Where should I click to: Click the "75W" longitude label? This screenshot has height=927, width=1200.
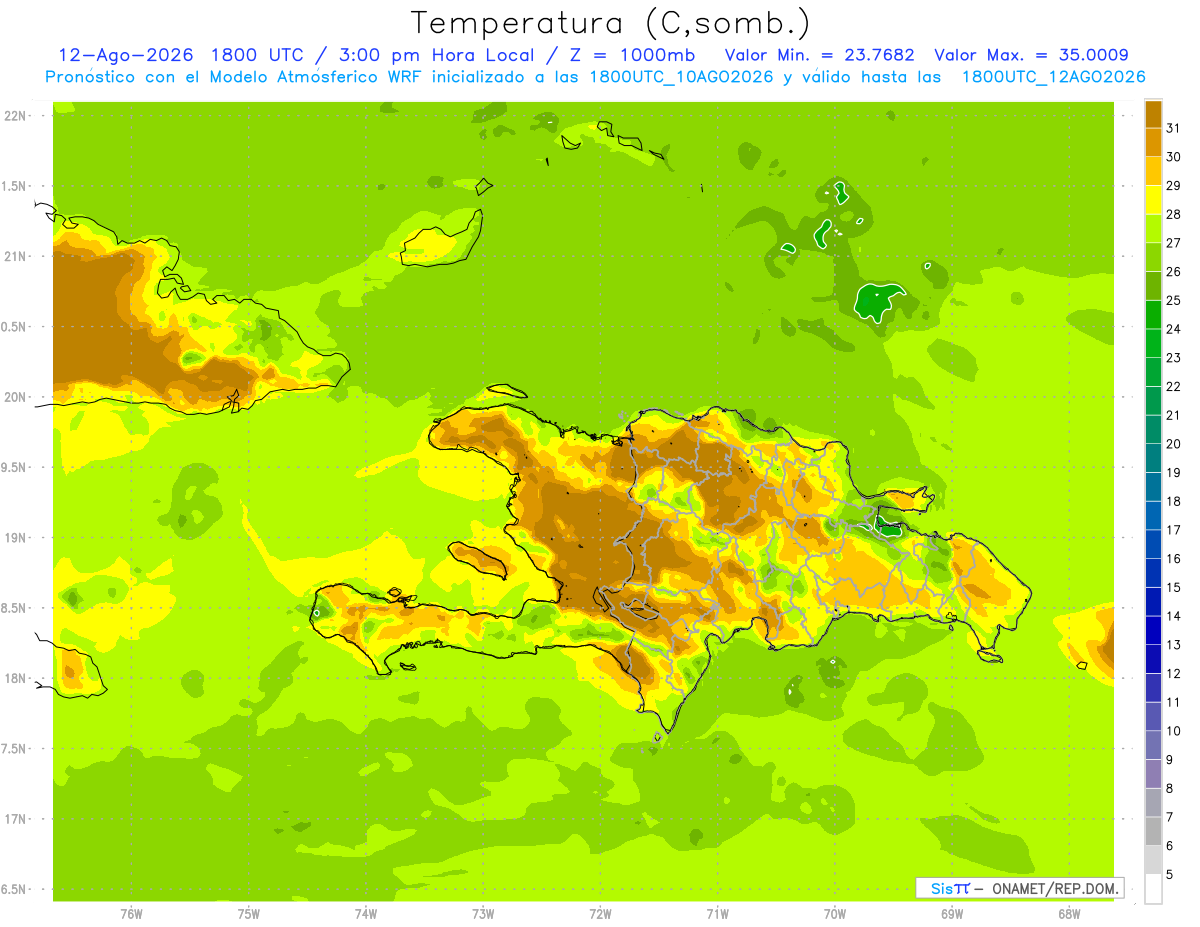(x=249, y=914)
